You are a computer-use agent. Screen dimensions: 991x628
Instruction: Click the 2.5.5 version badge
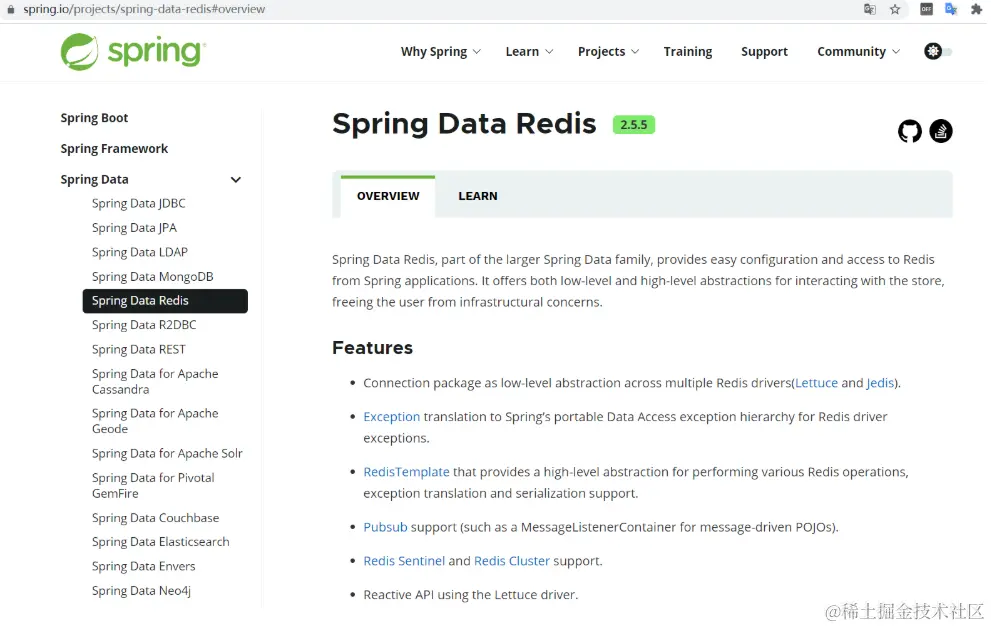[x=633, y=124]
